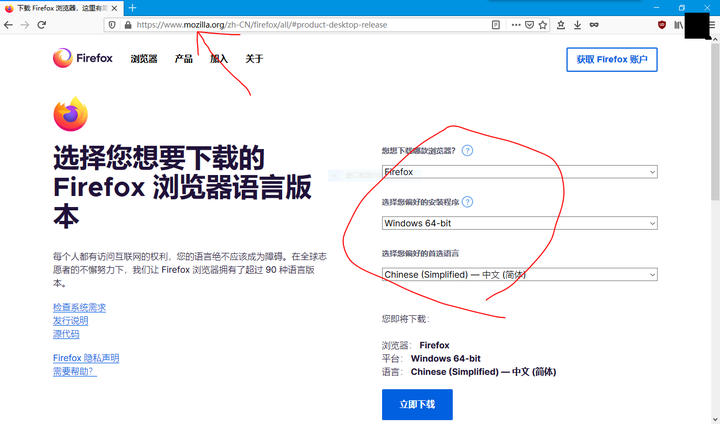Bookmark this page with star icon
The height and width of the screenshot is (424, 720).
(543, 25)
